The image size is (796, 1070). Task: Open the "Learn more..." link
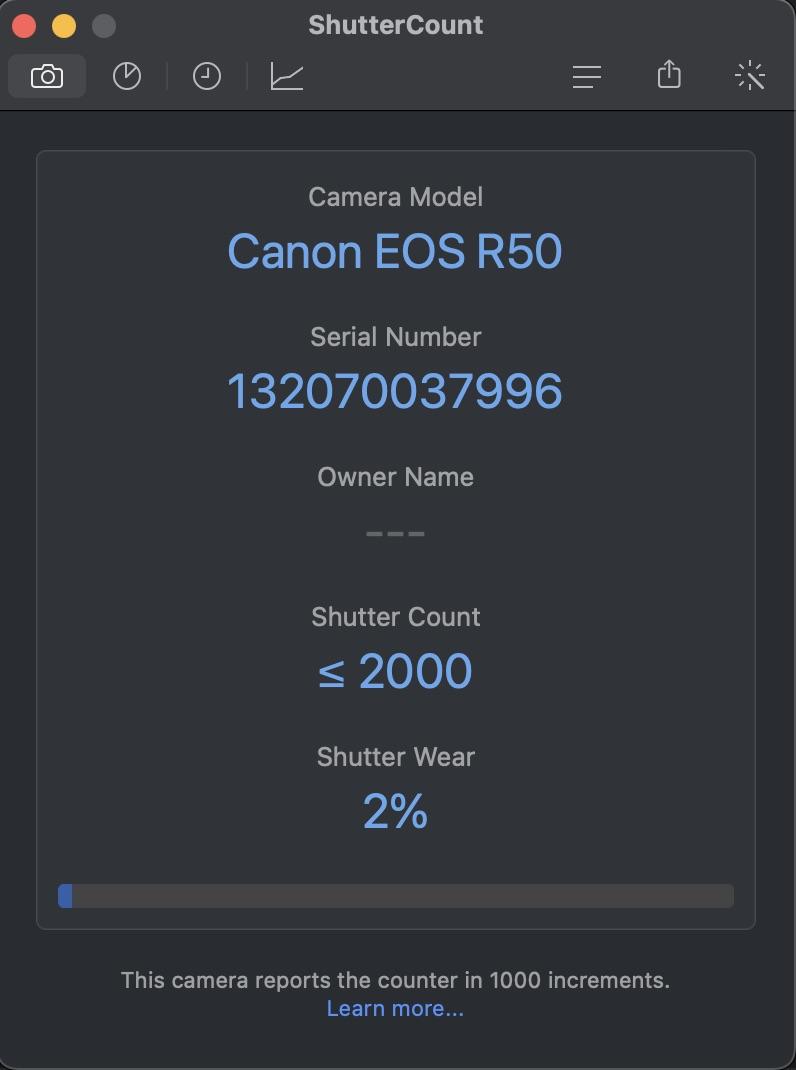tap(395, 1008)
